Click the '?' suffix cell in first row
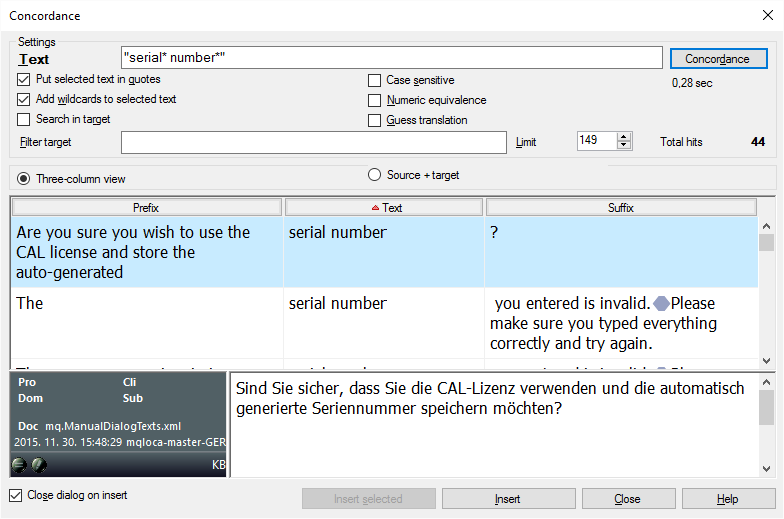 pos(621,252)
